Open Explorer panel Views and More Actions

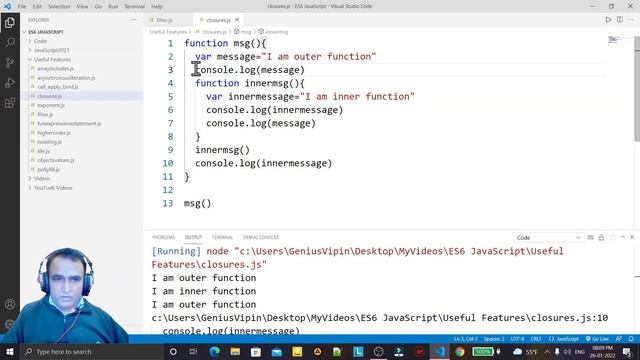pyautogui.click(x=133, y=20)
